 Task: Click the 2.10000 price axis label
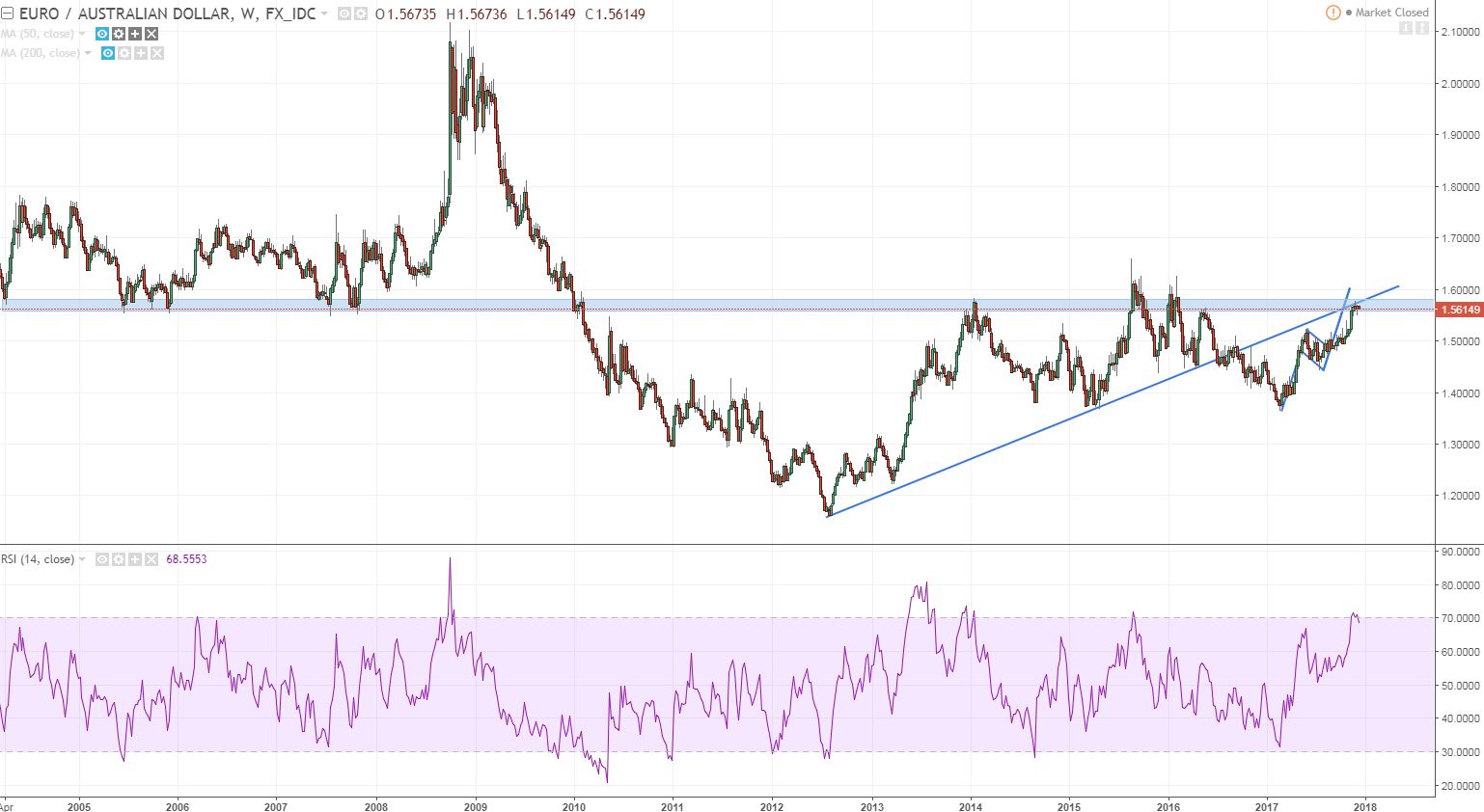click(x=1459, y=32)
